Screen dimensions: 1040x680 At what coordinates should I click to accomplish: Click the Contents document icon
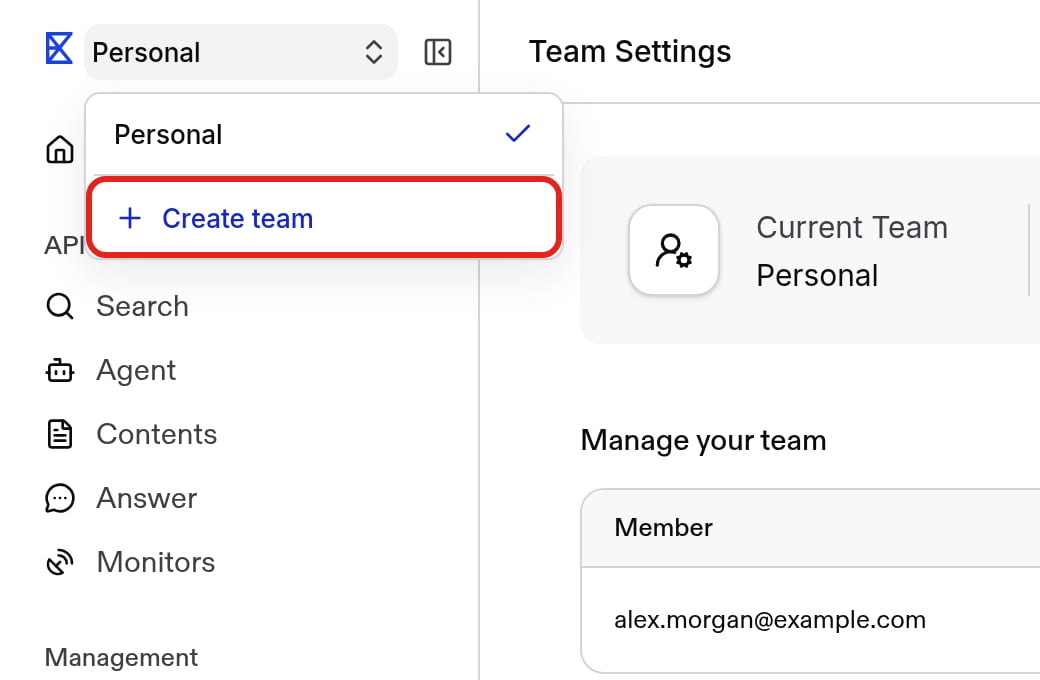click(x=60, y=435)
